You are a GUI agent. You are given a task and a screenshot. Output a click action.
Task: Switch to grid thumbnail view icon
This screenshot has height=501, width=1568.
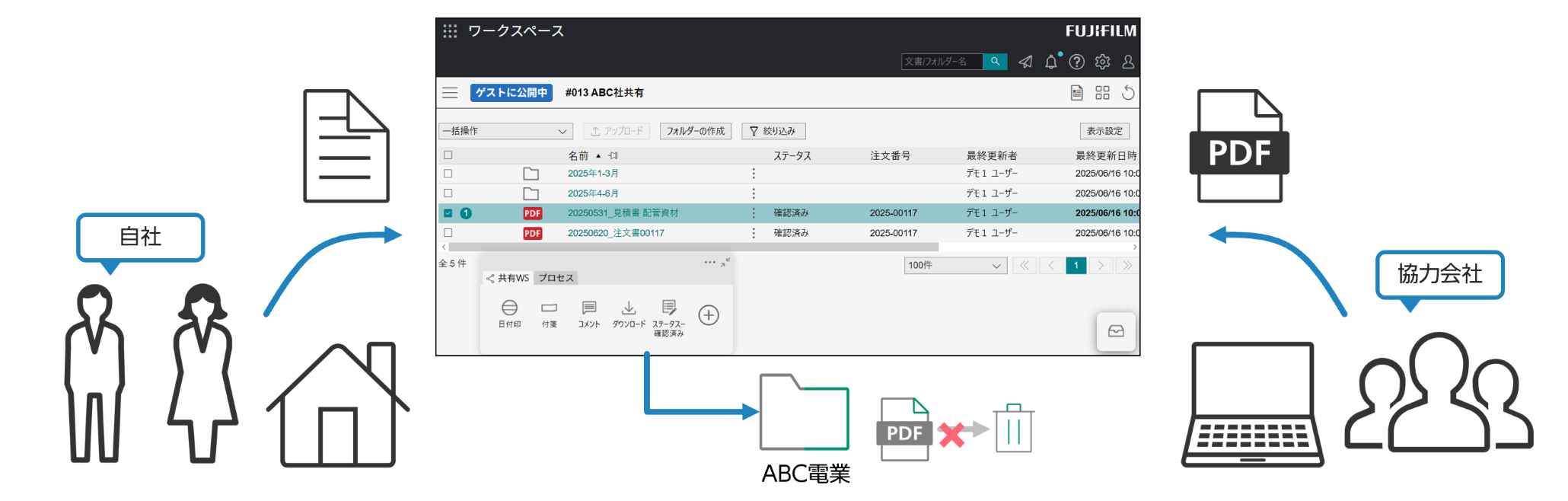point(1102,93)
